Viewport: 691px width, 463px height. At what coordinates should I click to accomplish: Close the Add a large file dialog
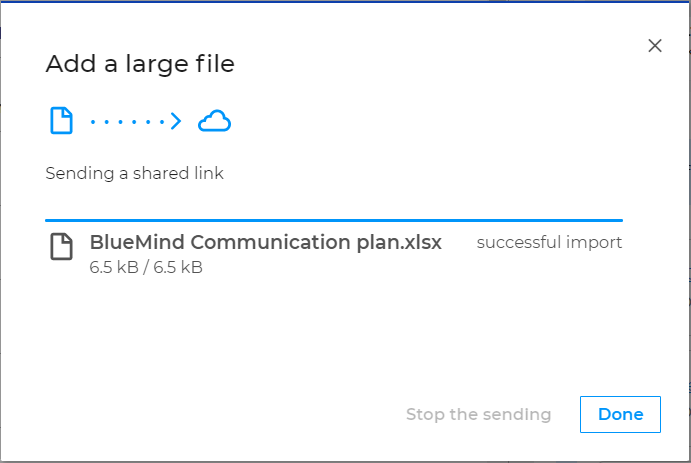click(655, 45)
